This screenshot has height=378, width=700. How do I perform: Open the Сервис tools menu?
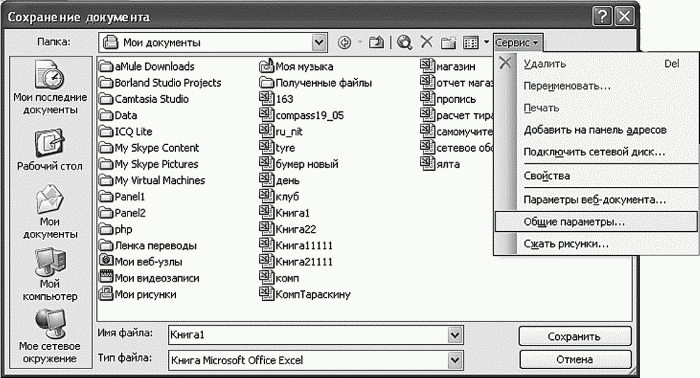tap(517, 42)
